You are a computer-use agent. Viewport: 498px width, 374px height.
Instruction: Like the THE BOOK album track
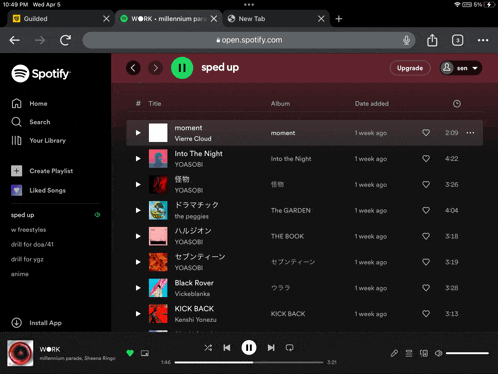[426, 236]
